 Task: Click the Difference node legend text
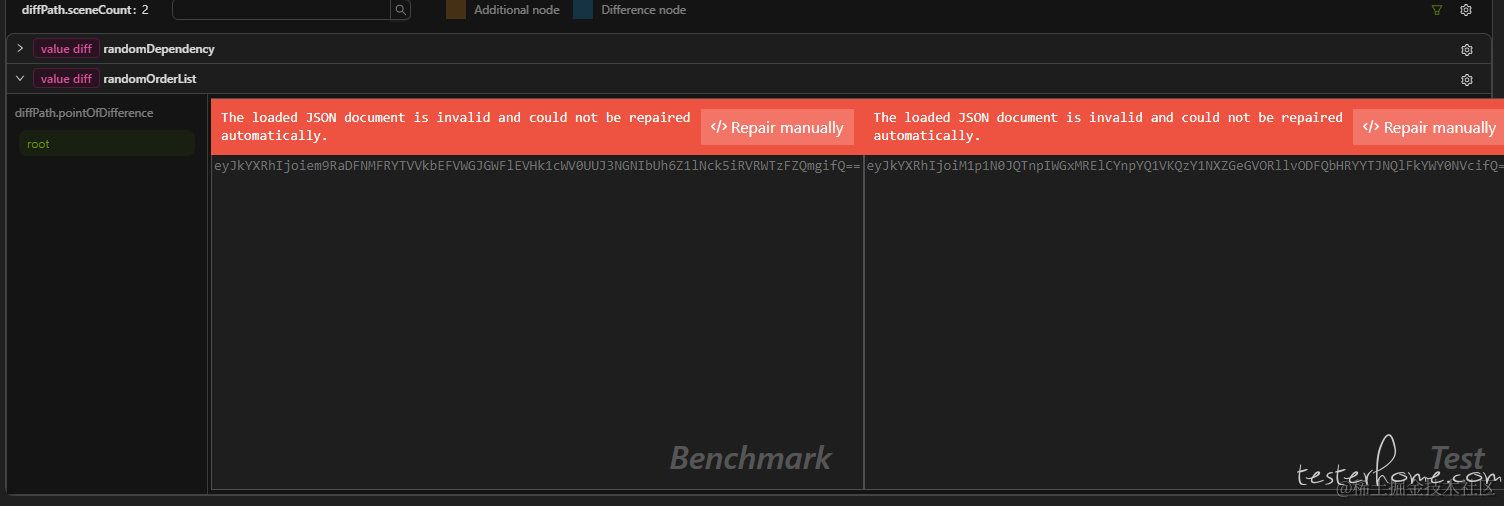point(643,10)
